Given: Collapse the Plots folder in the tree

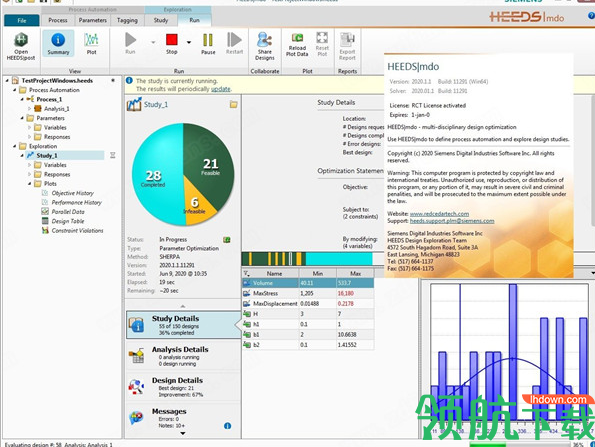Looking at the screenshot, I should 29,184.
